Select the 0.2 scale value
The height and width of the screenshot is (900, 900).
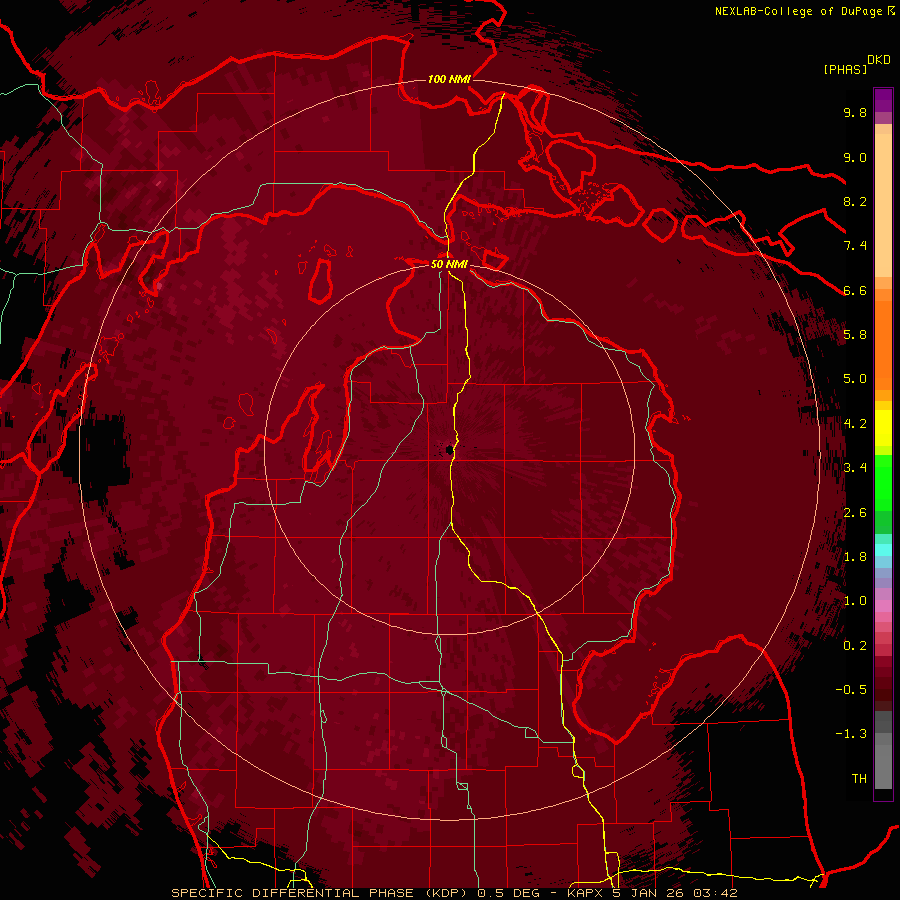[x=855, y=646]
